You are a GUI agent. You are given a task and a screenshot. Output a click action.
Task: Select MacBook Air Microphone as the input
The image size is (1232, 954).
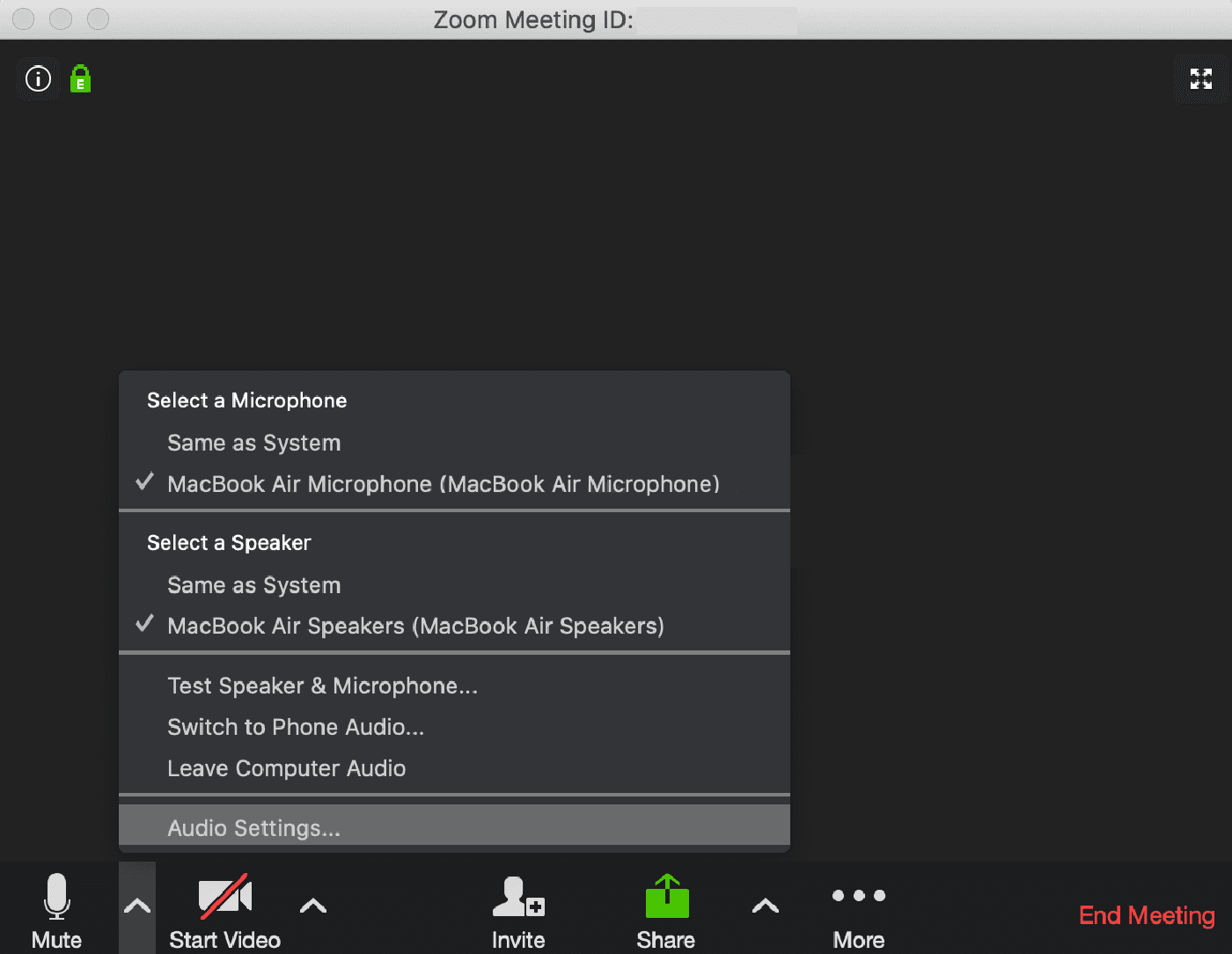(x=443, y=484)
